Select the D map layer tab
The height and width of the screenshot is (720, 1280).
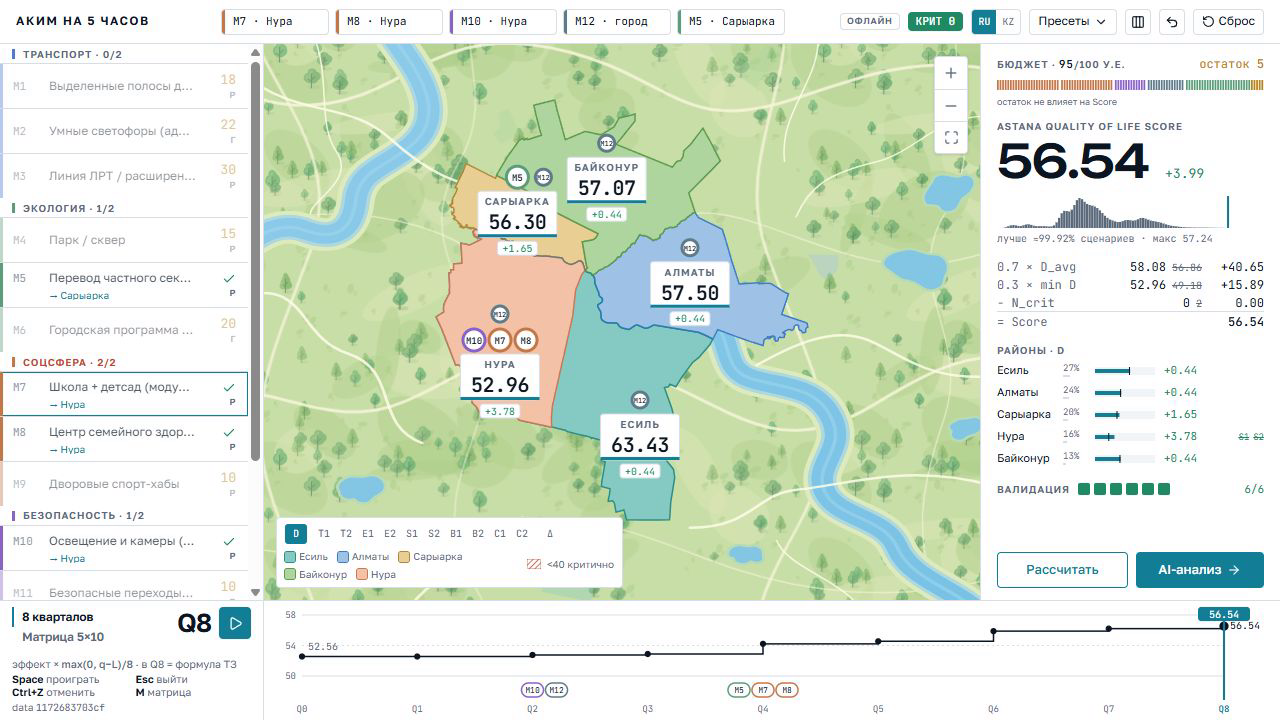pyautogui.click(x=296, y=534)
